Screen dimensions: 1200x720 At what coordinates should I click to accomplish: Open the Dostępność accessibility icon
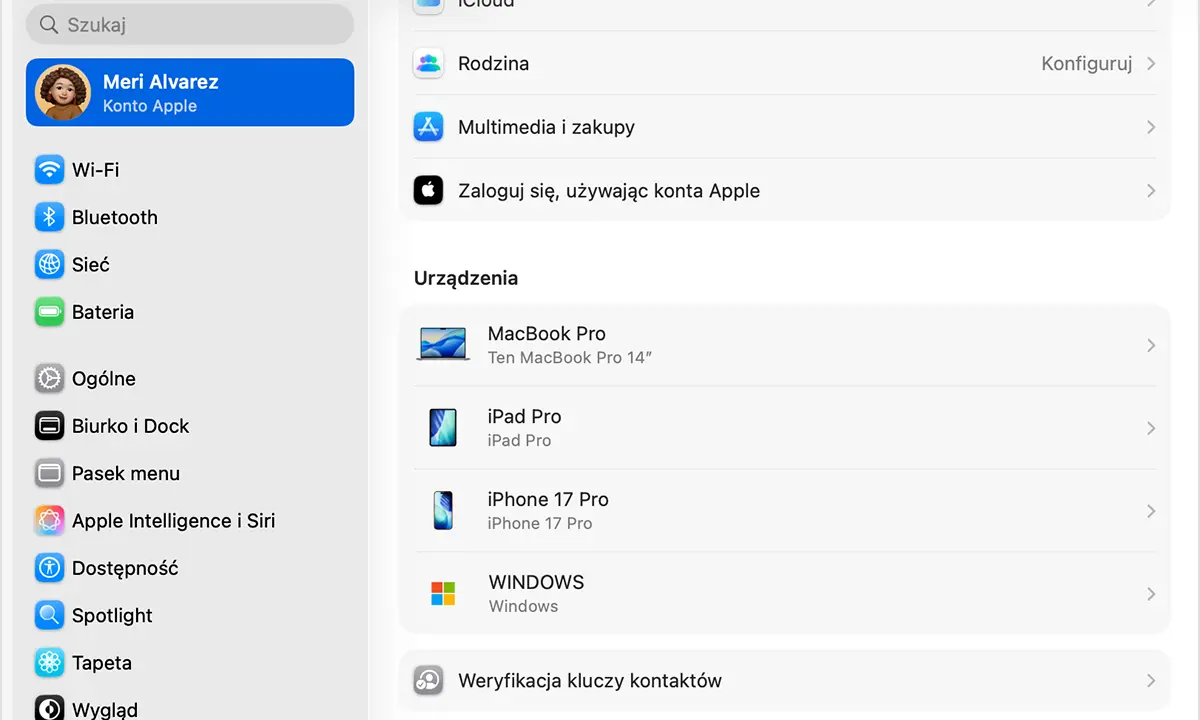click(x=49, y=568)
